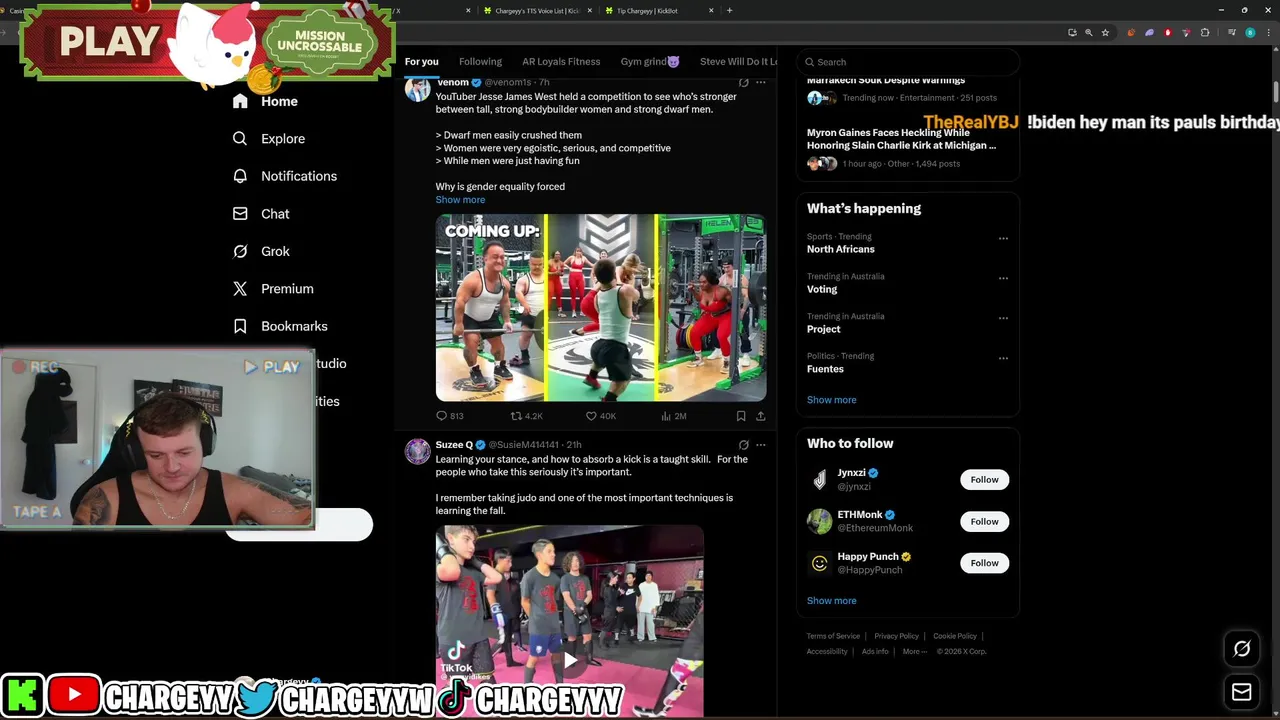This screenshot has width=1280, height=720.
Task: Open Cookie Policy footer link
Action: [x=955, y=636]
